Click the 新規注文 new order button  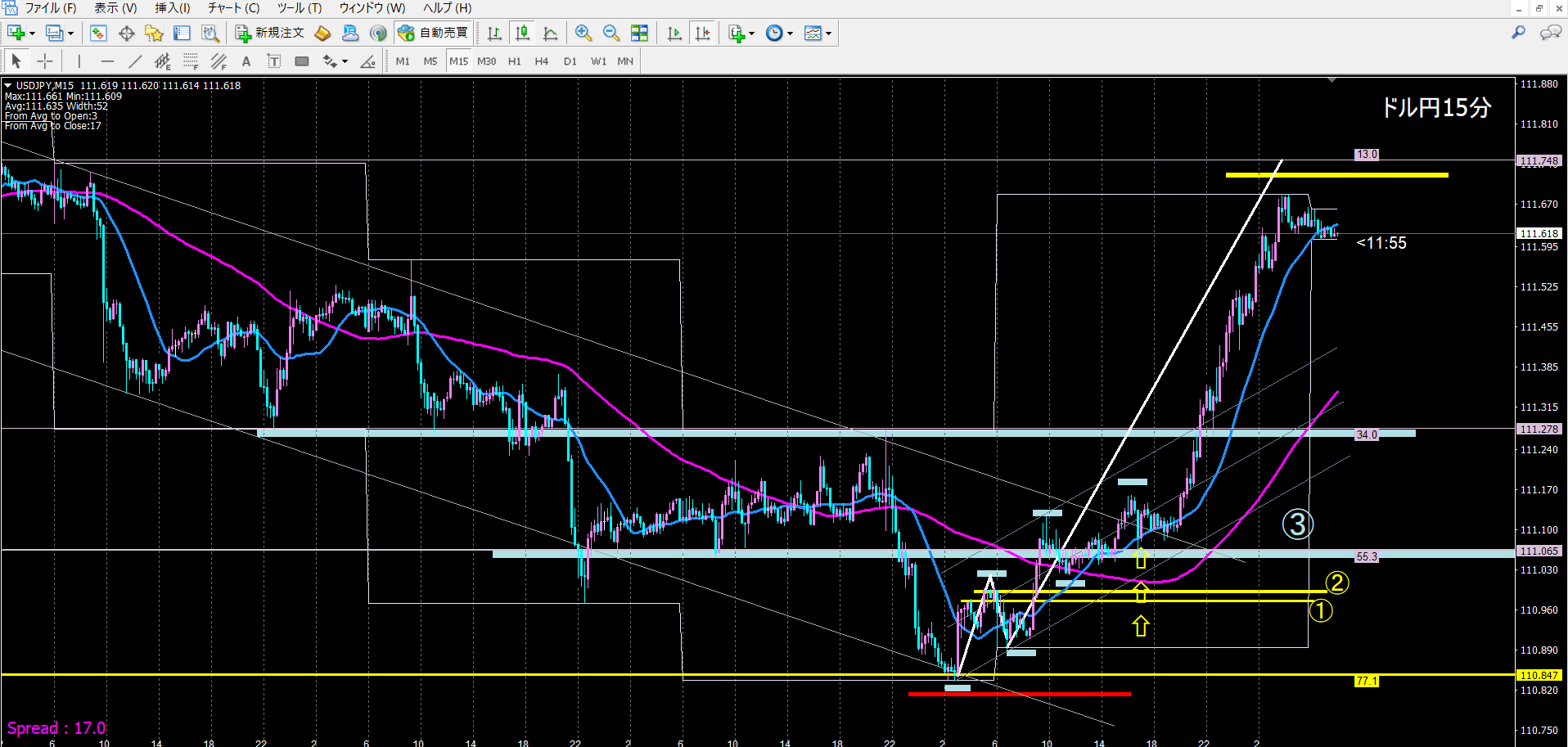coord(270,34)
